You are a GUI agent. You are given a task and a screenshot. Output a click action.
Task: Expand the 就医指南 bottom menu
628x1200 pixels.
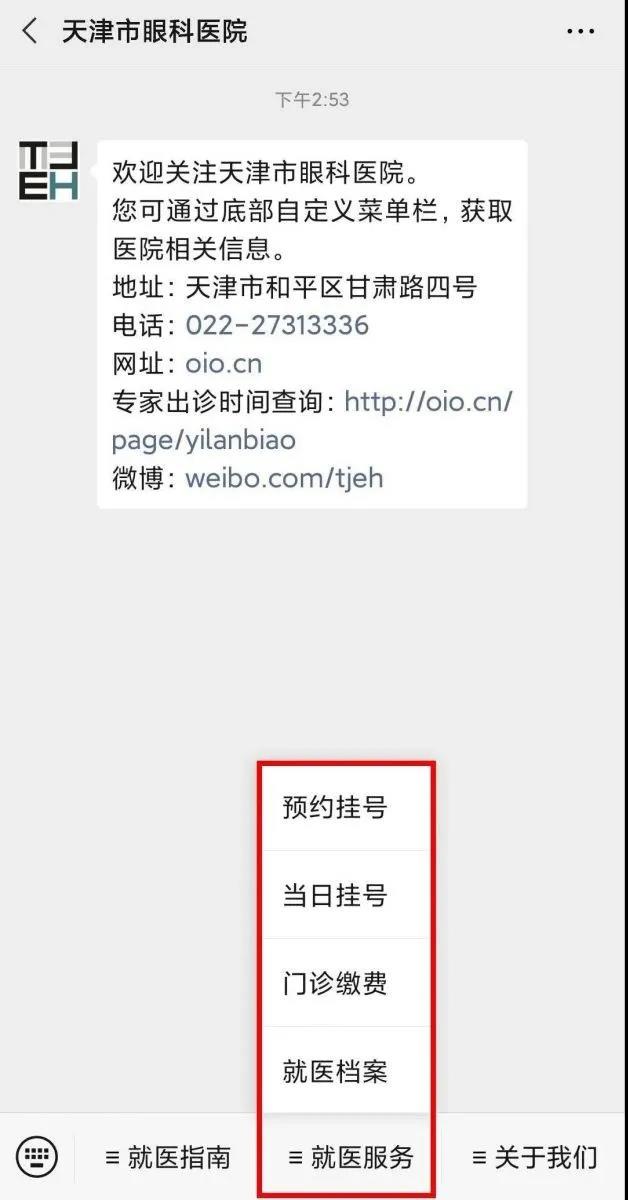pyautogui.click(x=168, y=1158)
